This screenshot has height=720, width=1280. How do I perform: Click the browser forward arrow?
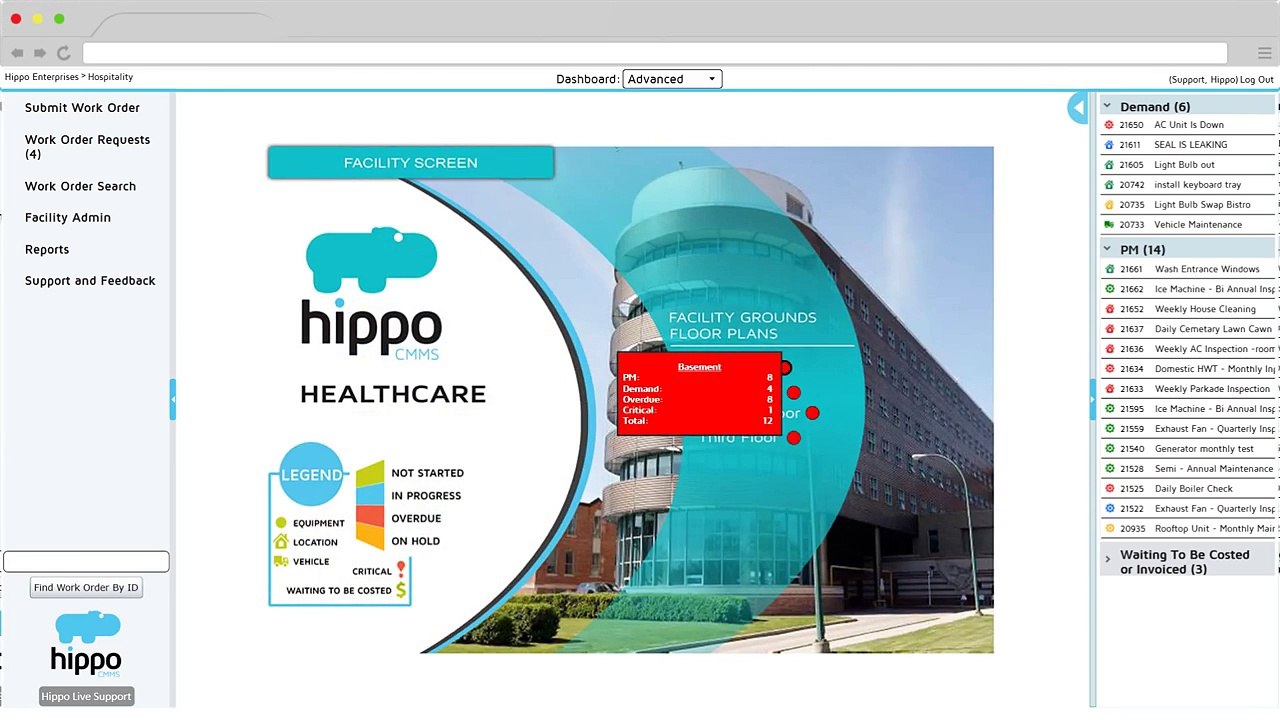point(40,53)
